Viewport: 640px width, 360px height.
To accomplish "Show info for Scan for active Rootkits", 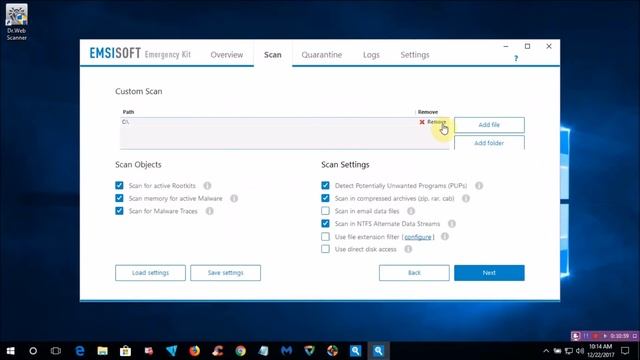I will point(207,186).
